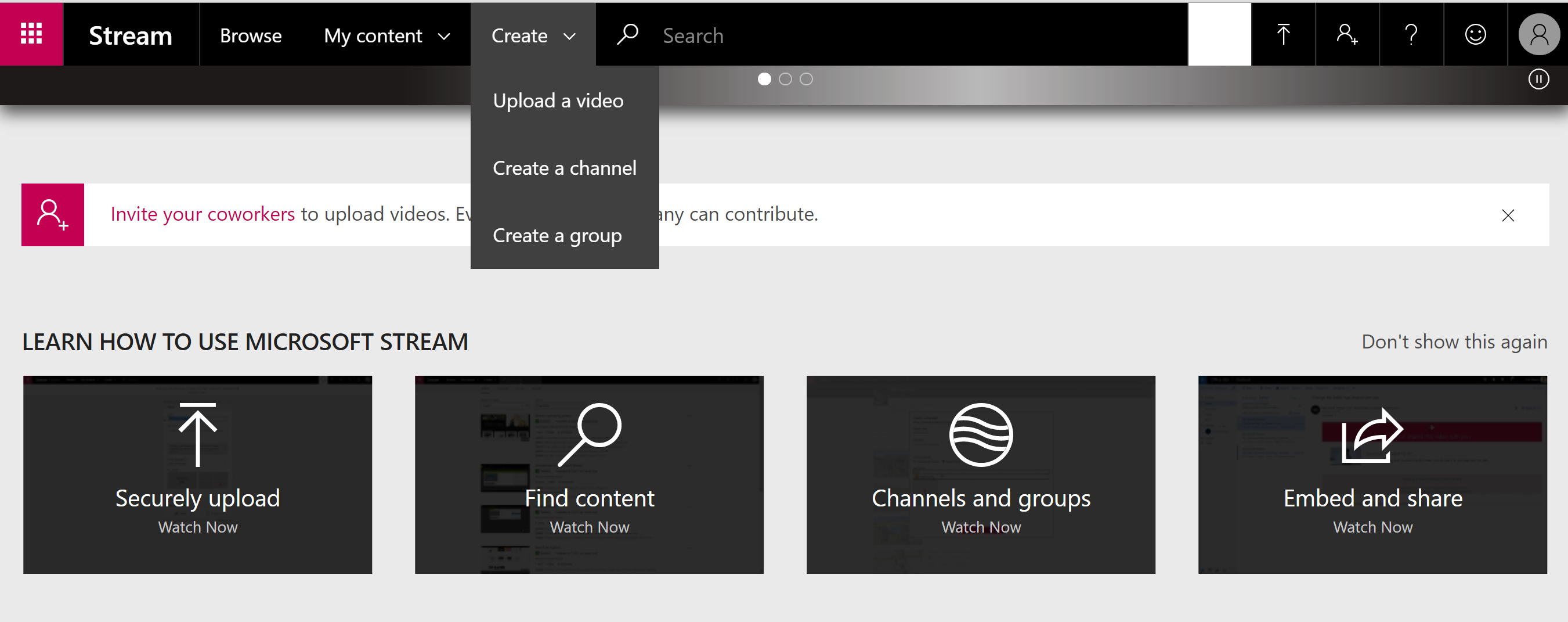The image size is (1568, 622).
Task: Click Watch Now under Channels and groups
Action: point(981,527)
